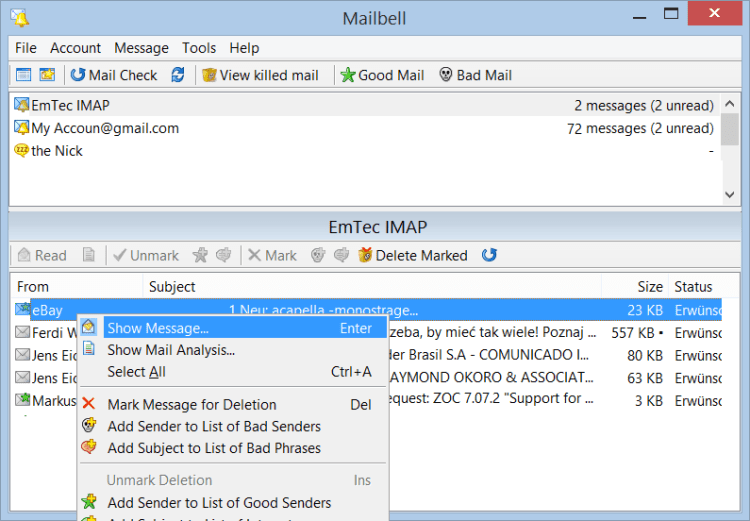
Task: Sort by the Subject column header
Action: tap(372, 287)
